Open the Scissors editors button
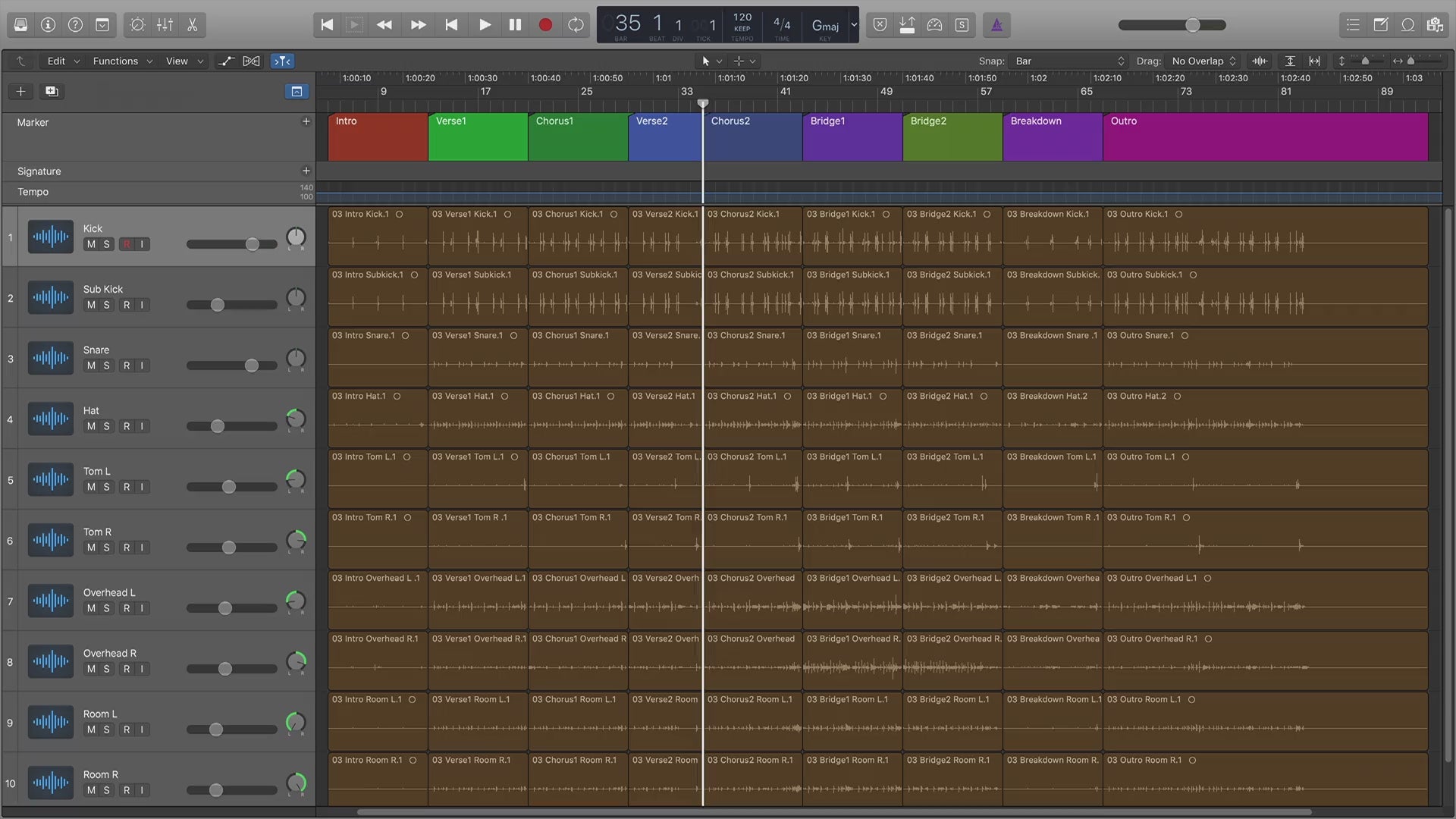 192,25
